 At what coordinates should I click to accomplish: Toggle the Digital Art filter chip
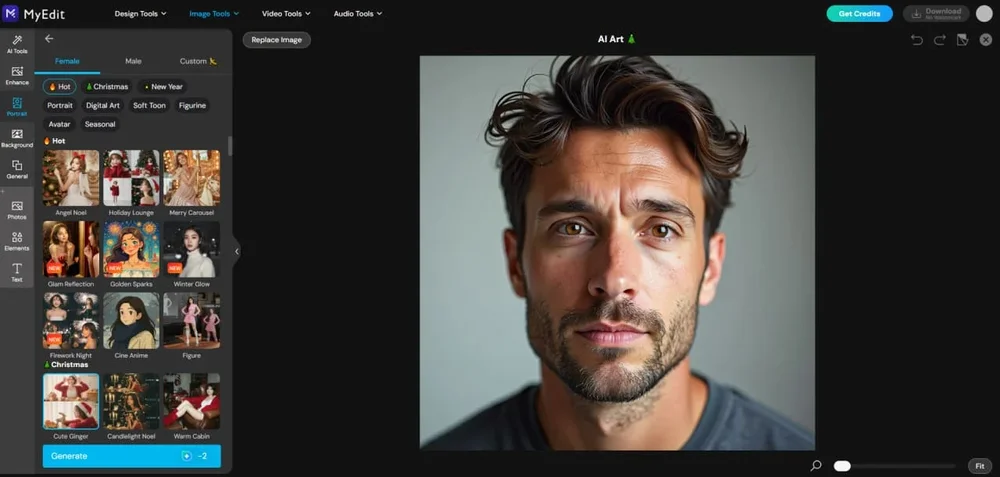click(103, 106)
